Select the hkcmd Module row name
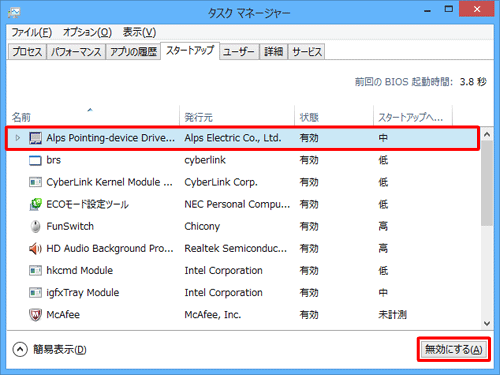Viewport: 500px width, 375px height. [80, 270]
